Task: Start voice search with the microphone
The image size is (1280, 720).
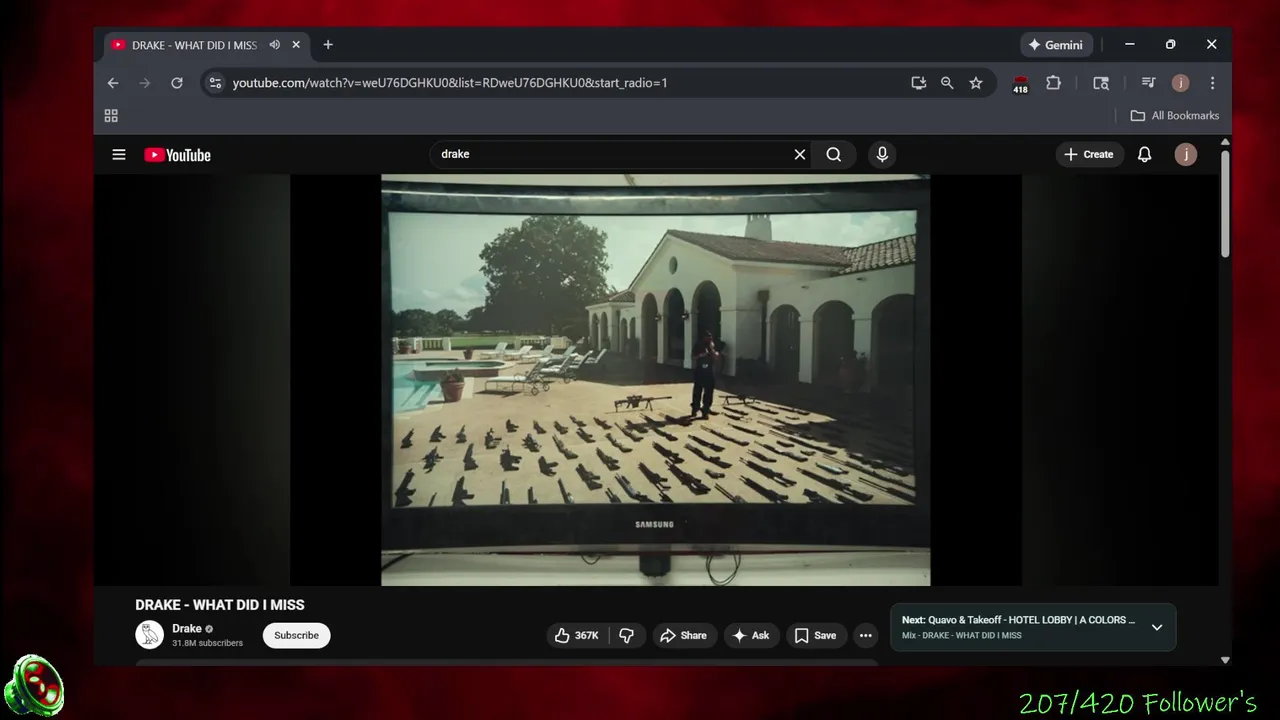Action: [882, 154]
